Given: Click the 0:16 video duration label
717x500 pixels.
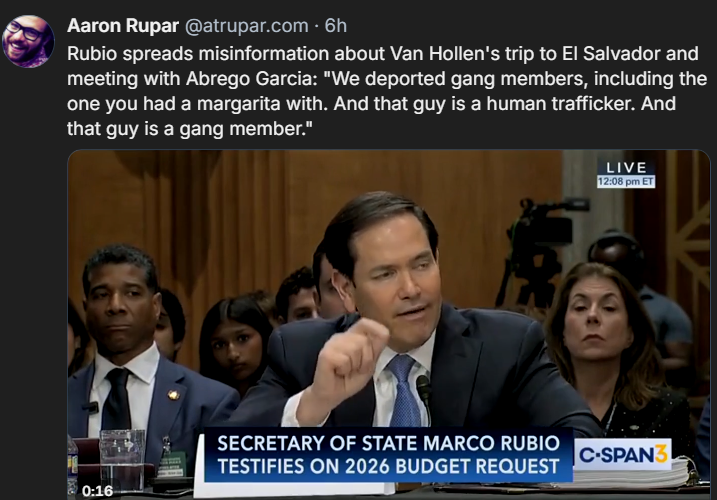Looking at the screenshot, I should (x=97, y=491).
